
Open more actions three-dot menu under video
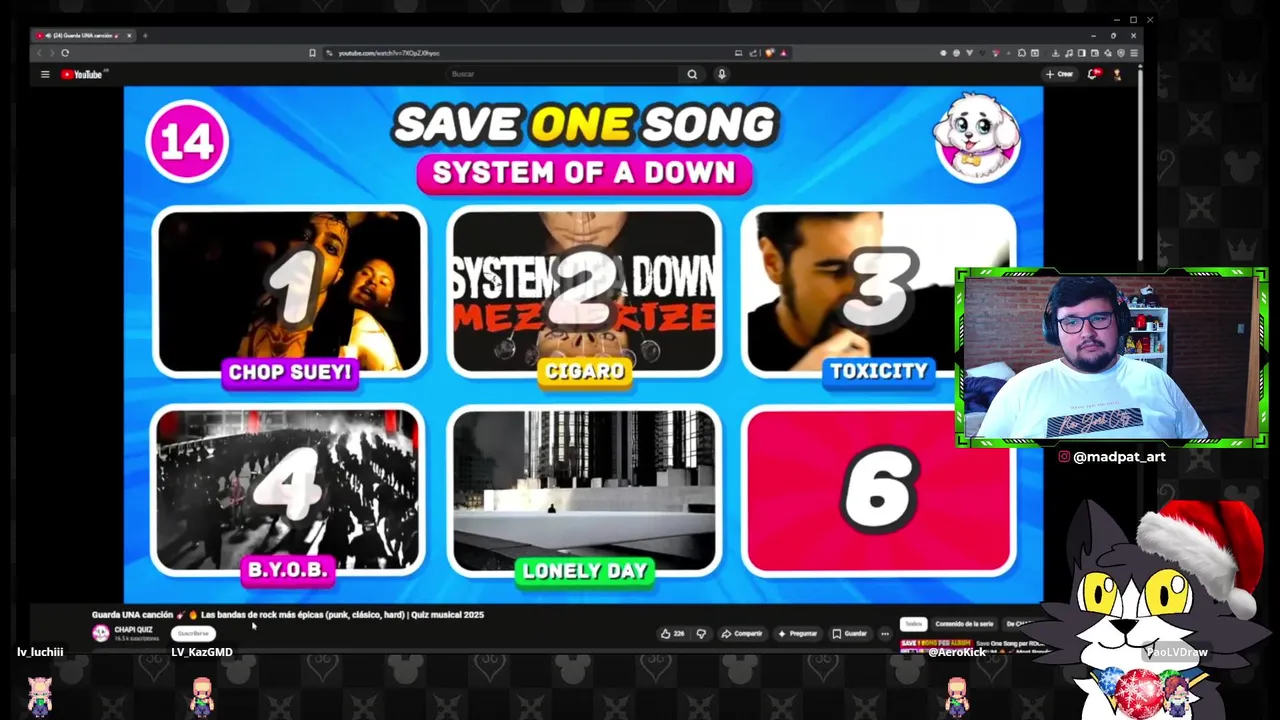[x=885, y=634]
